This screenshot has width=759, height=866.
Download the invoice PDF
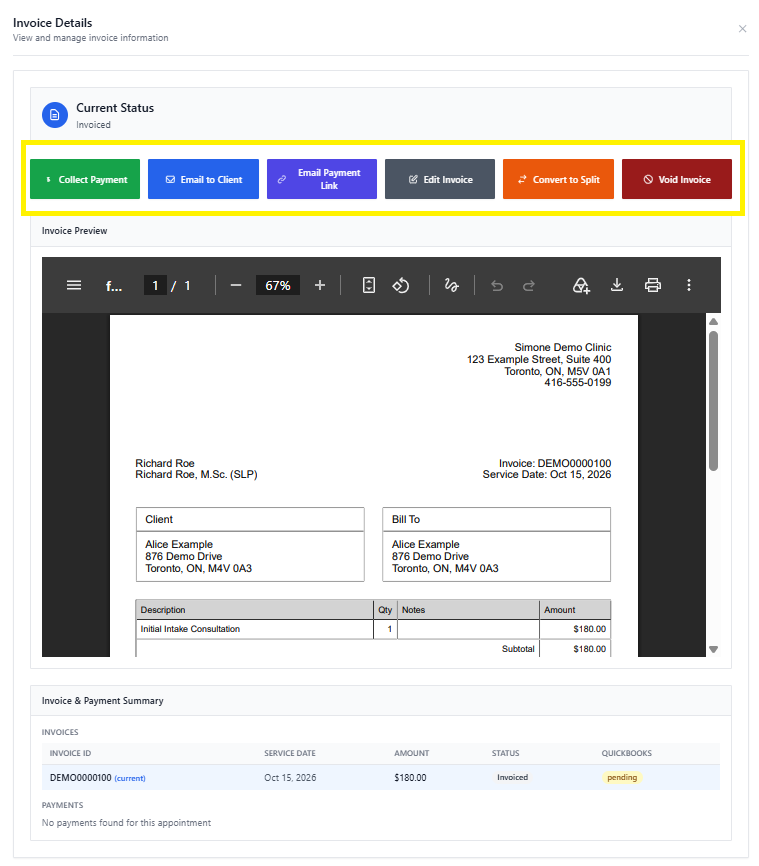pyautogui.click(x=617, y=285)
